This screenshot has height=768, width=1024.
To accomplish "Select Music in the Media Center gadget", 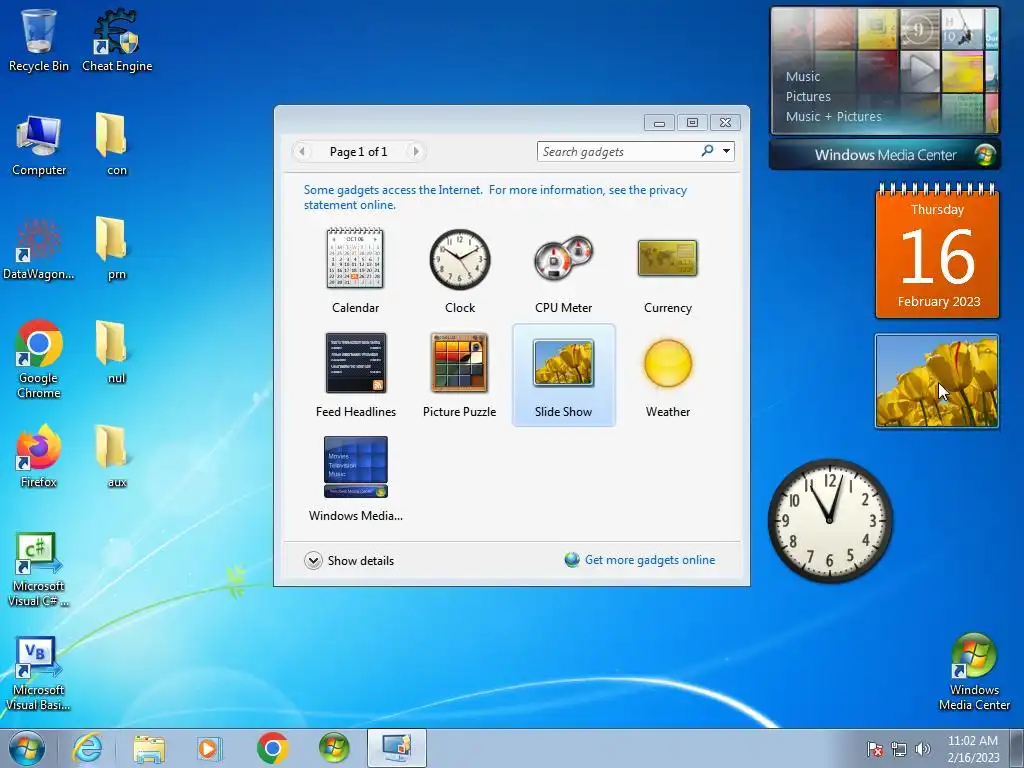I will [x=803, y=76].
